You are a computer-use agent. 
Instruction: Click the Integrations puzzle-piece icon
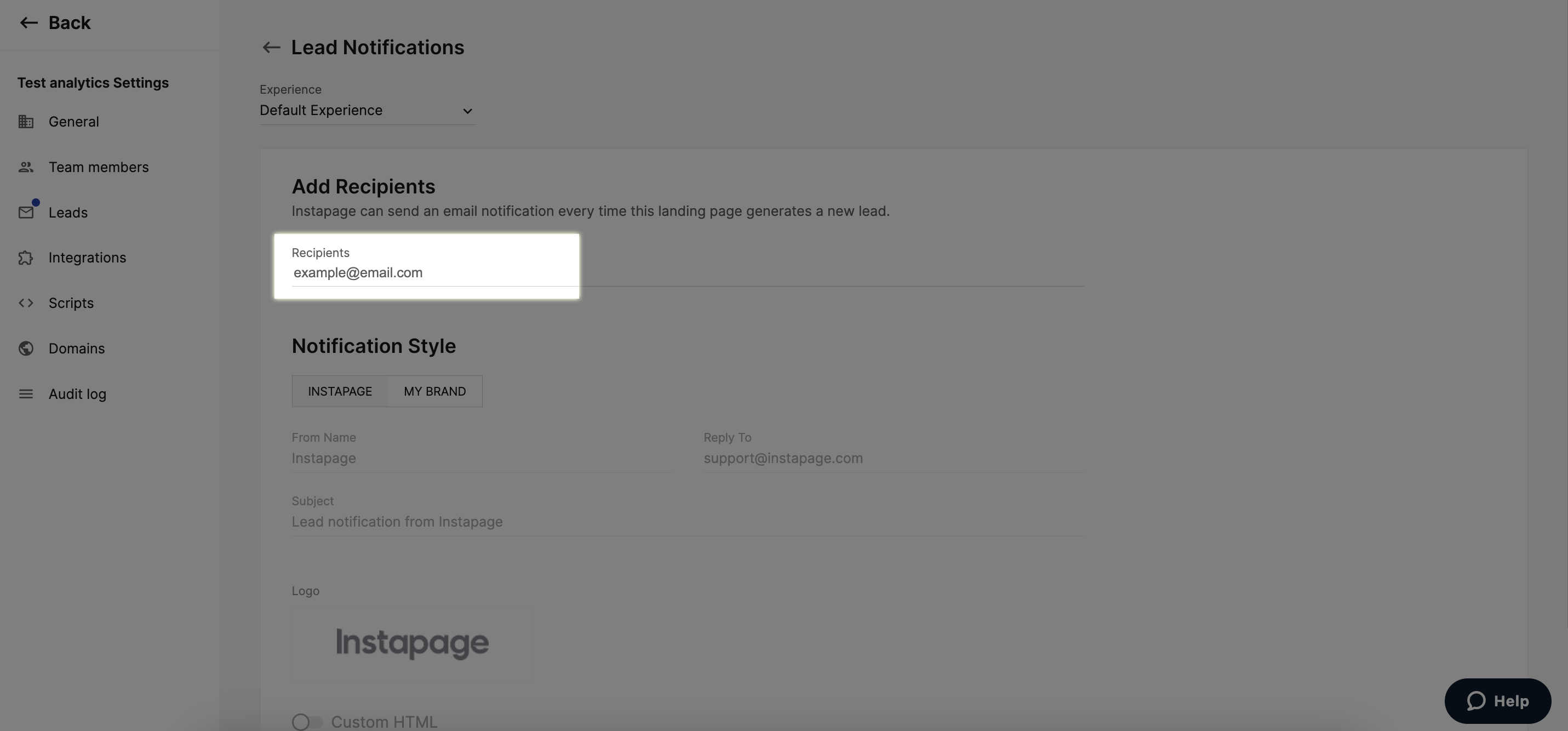[26, 258]
